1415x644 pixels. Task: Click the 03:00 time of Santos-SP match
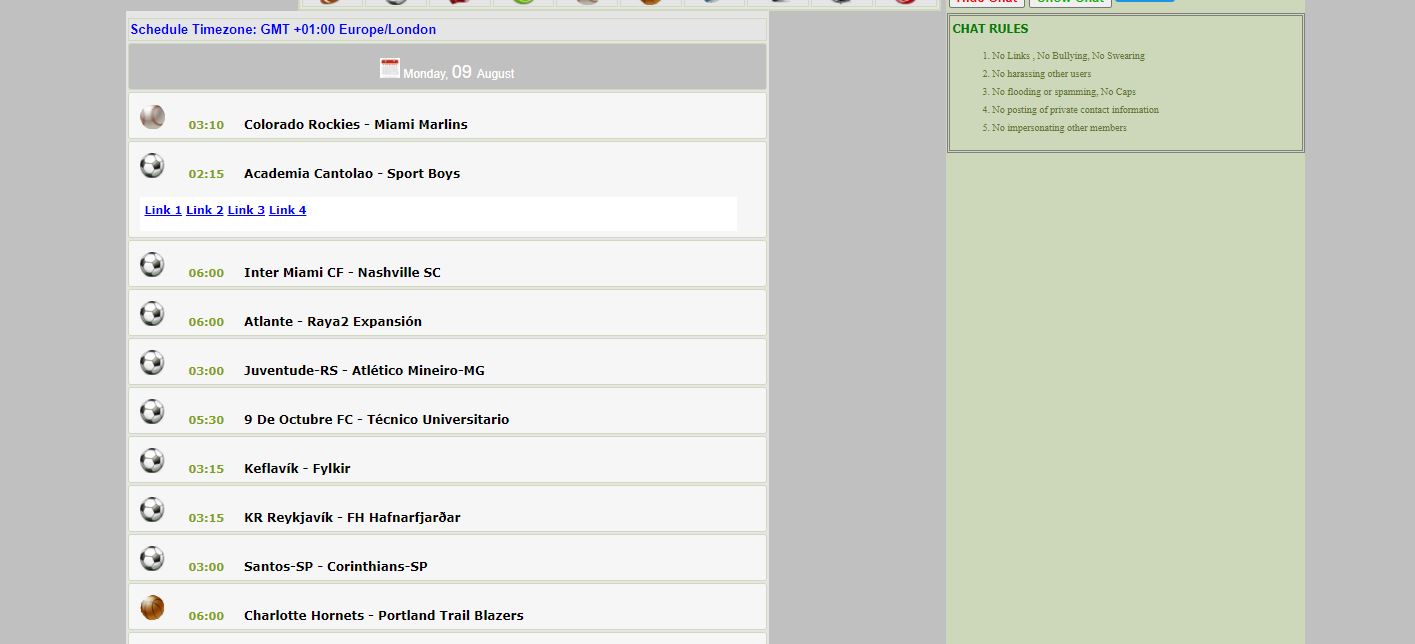pos(206,567)
